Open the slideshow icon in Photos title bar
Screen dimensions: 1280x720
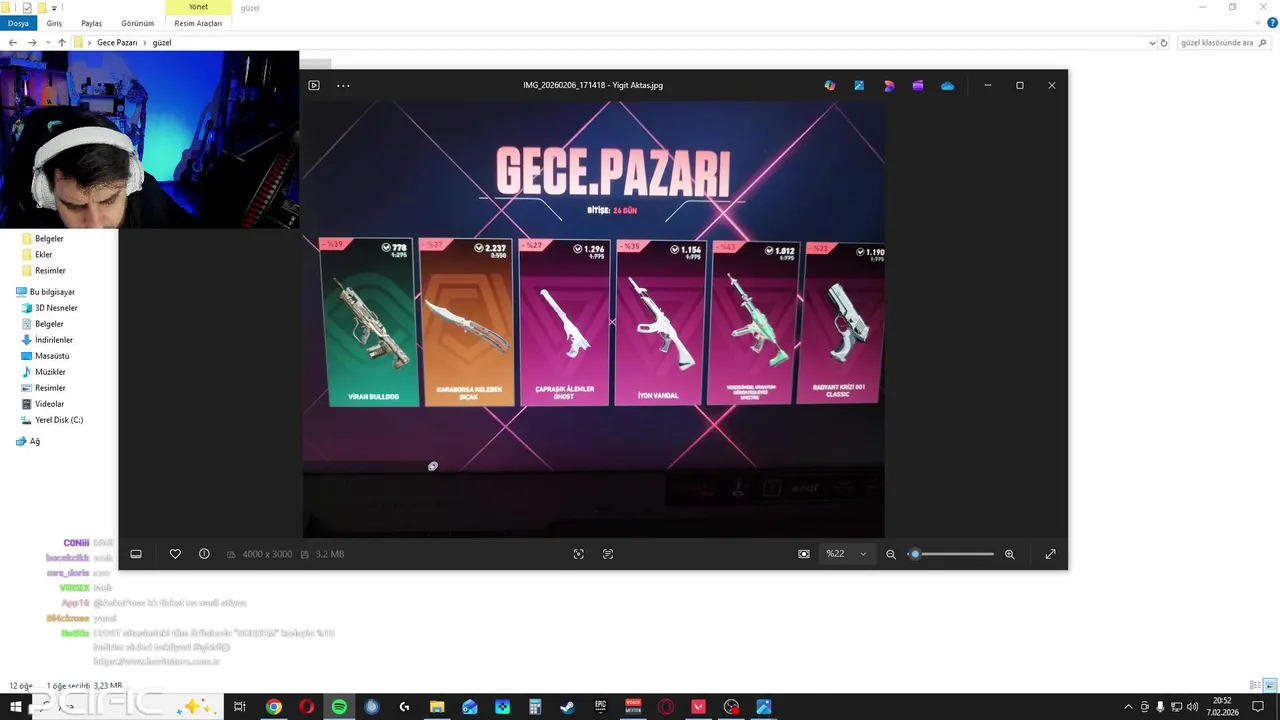click(x=314, y=85)
